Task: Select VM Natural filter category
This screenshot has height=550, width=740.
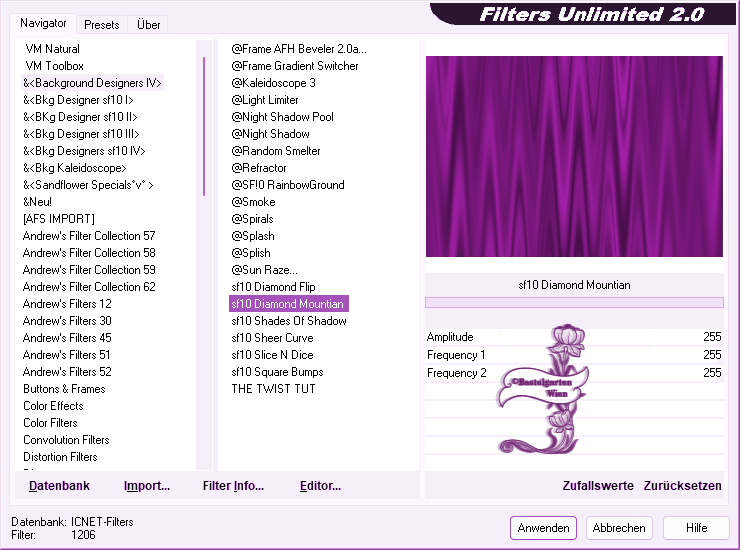Action: pos(52,49)
